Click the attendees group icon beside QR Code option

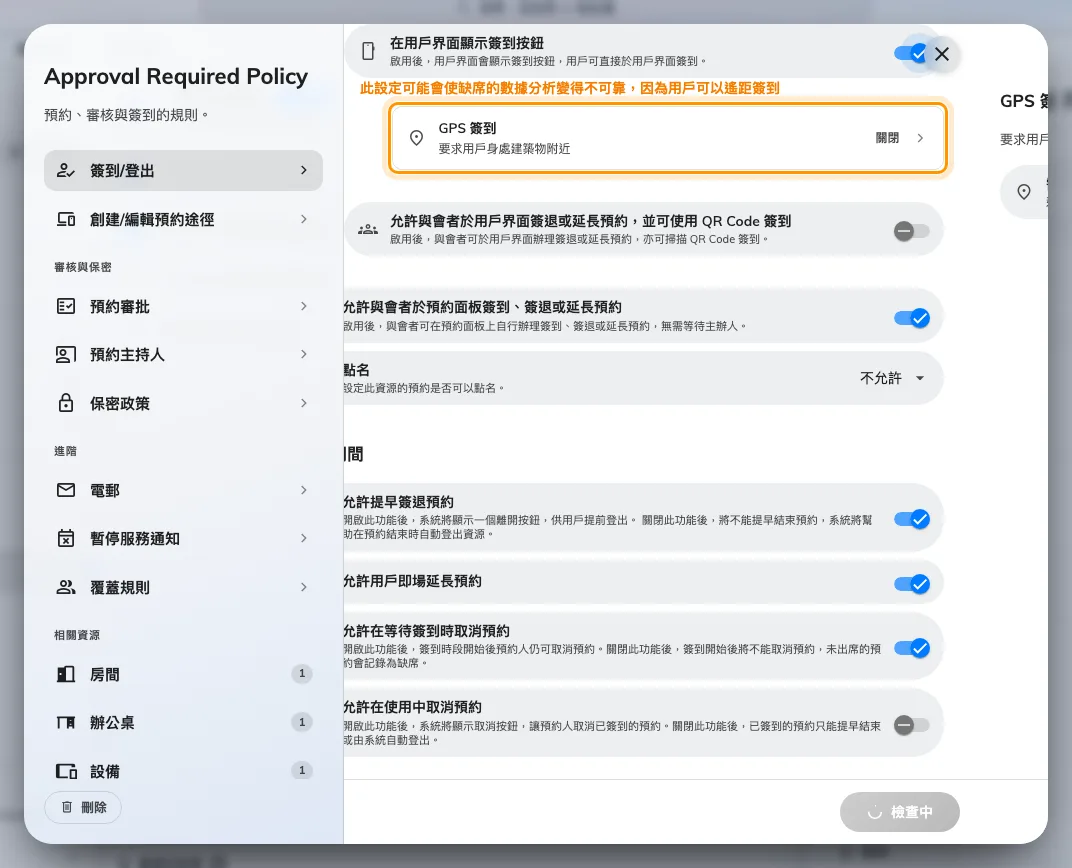tap(368, 230)
